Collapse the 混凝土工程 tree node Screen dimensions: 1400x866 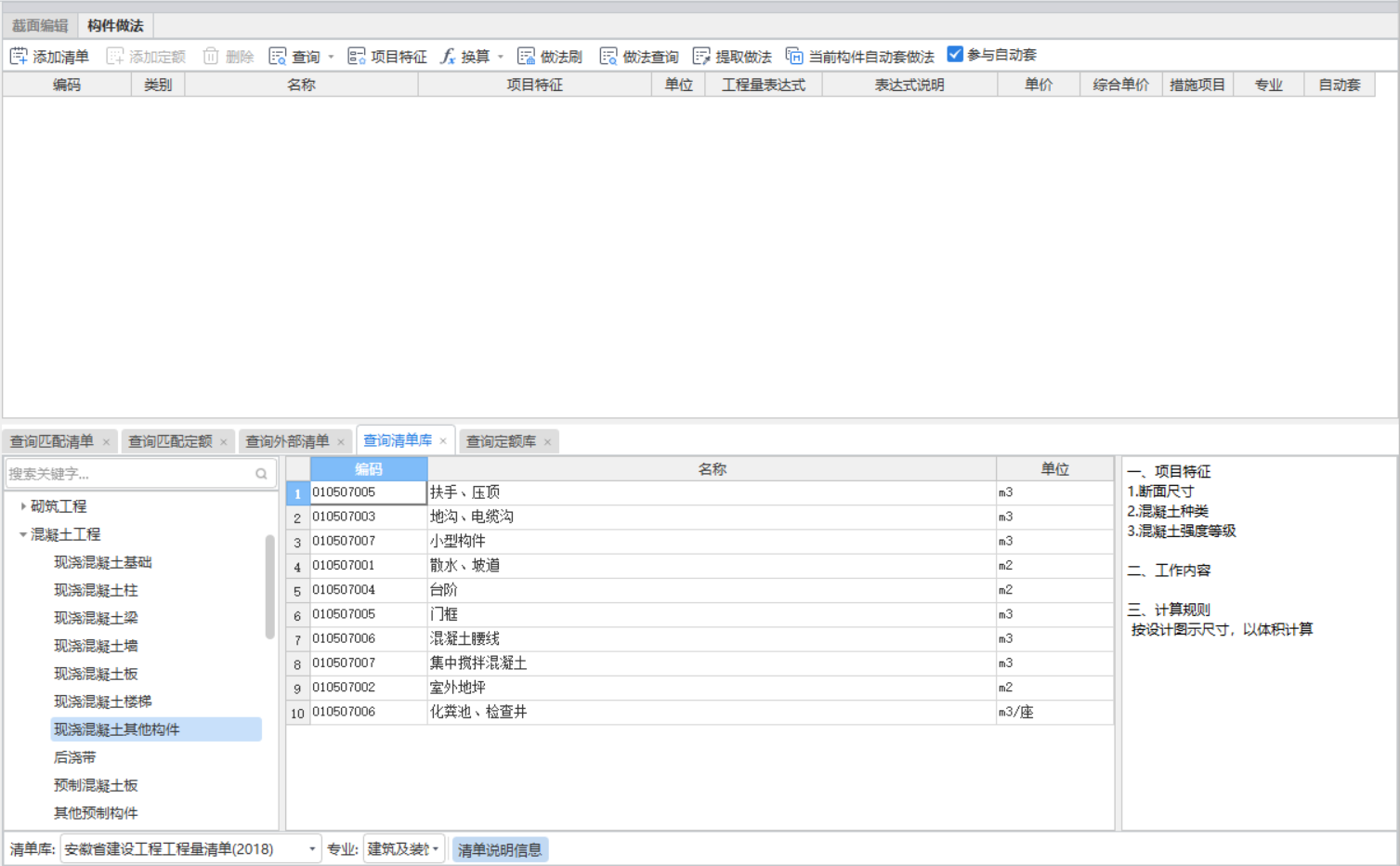pos(23,534)
